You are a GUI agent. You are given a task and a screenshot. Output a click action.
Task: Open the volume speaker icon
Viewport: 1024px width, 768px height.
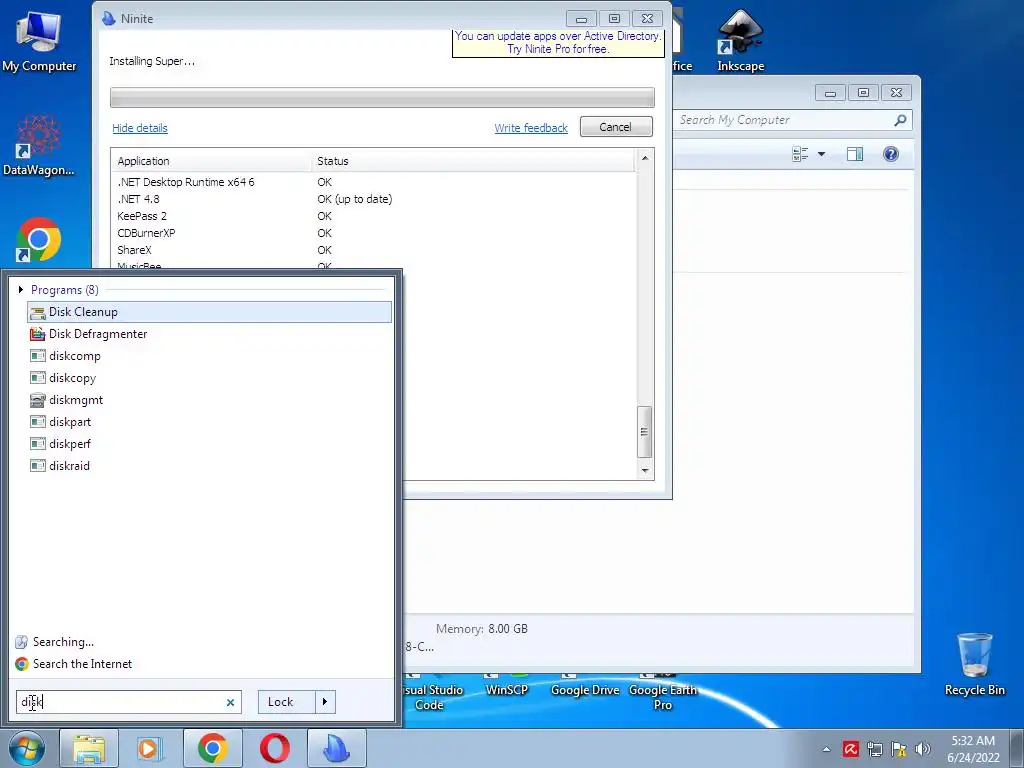(x=922, y=749)
